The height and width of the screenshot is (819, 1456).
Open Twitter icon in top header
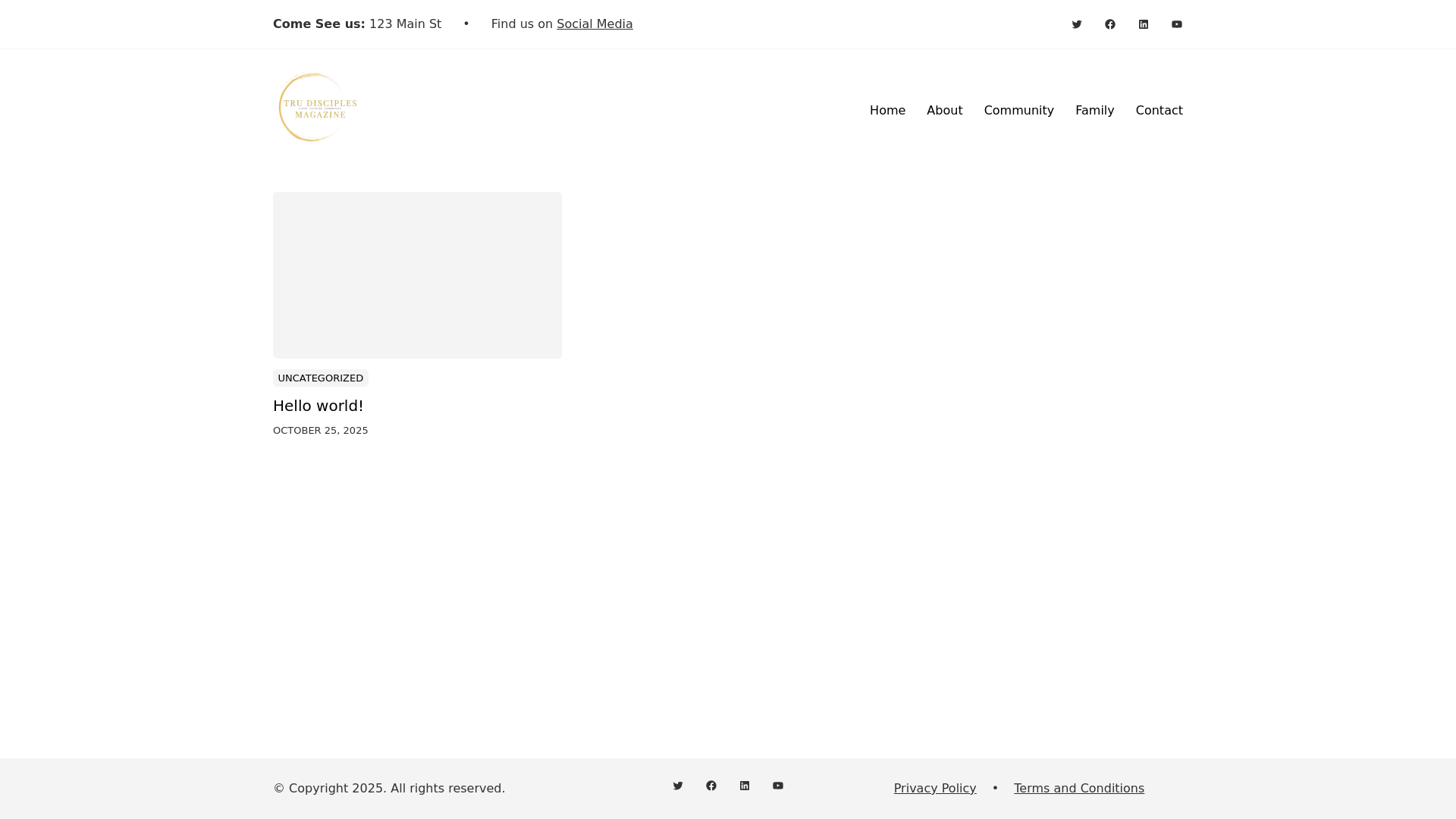point(1076,24)
